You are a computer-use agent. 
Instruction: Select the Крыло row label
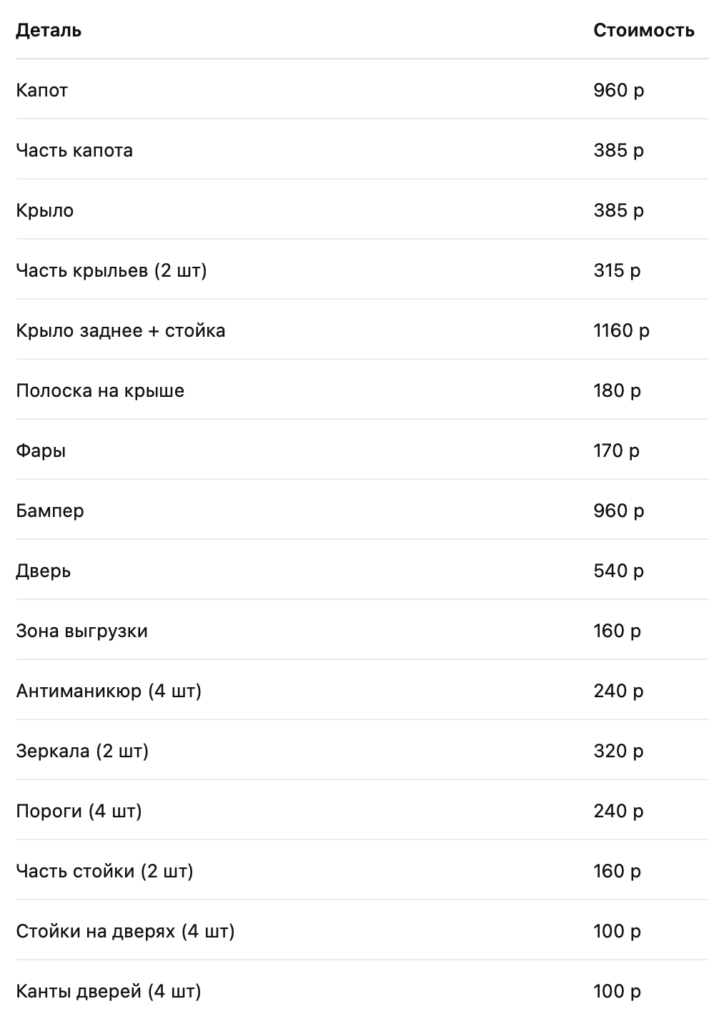(45, 211)
